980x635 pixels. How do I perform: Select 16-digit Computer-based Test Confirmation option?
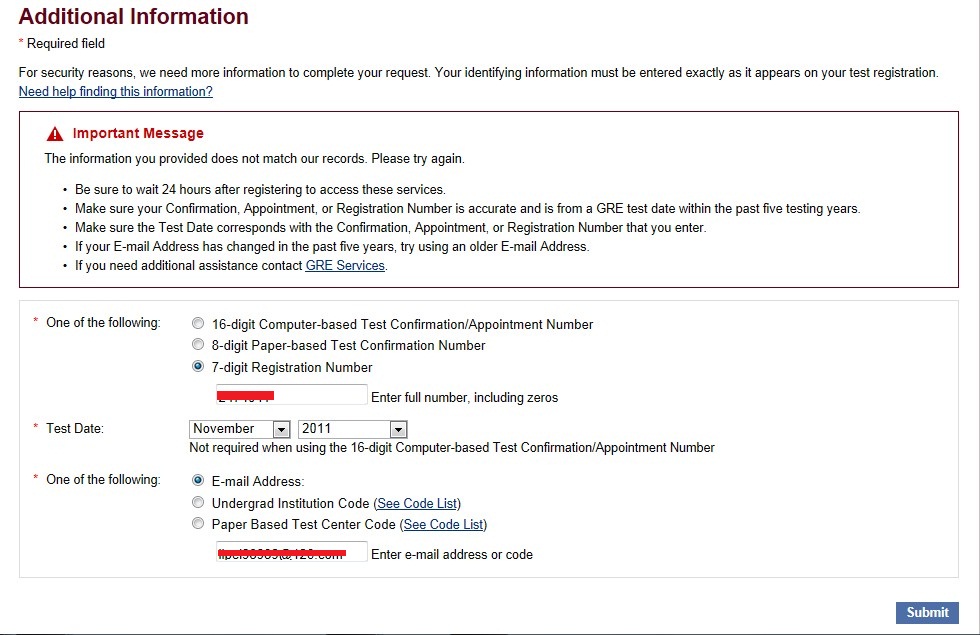(x=198, y=324)
